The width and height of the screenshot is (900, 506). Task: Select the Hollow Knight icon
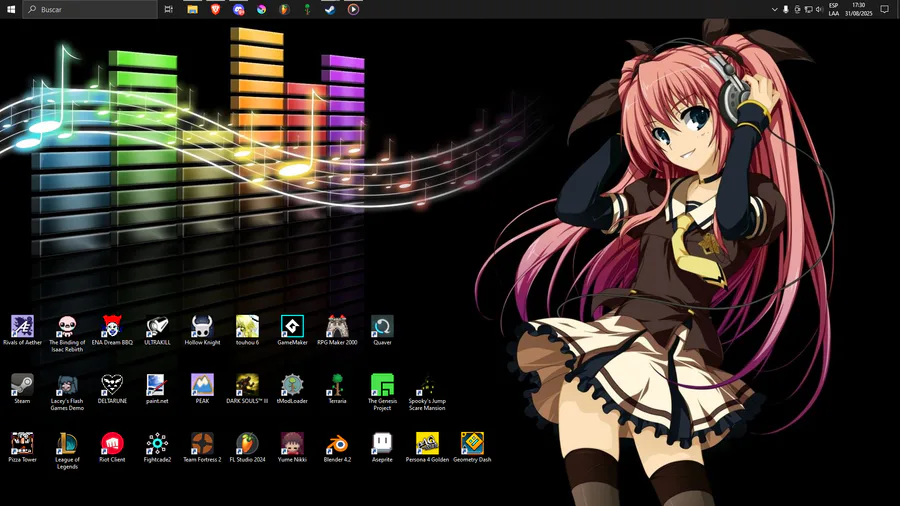tap(202, 326)
